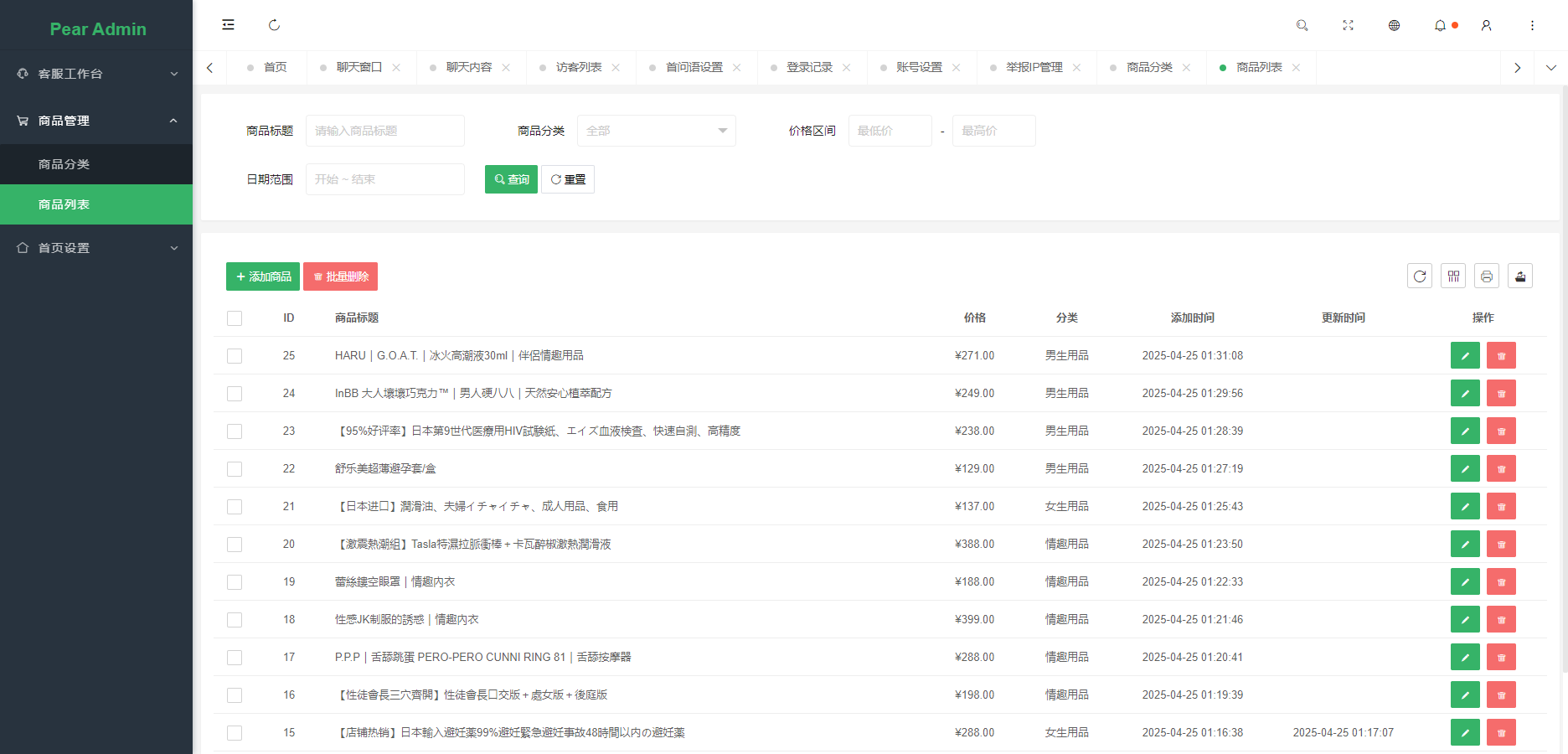Screen dimensions: 1568x754
Task: Click the green 添加商品 button
Action: (x=263, y=276)
